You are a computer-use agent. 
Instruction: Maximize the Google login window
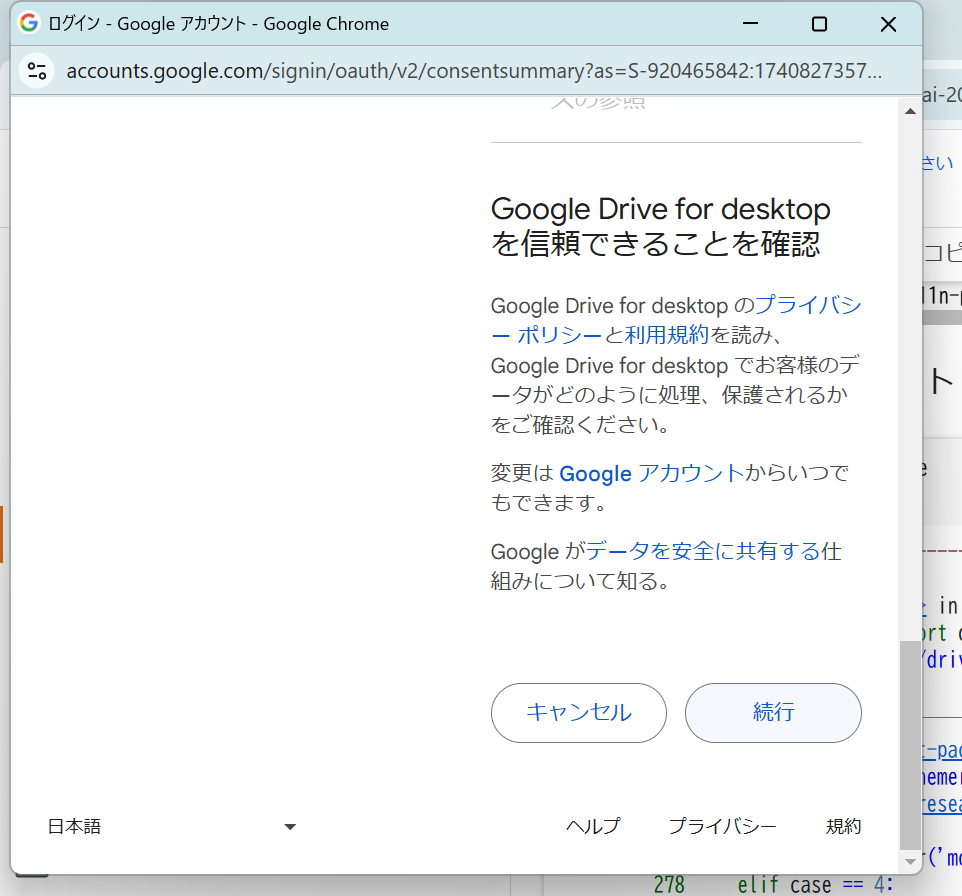pyautogui.click(x=819, y=24)
